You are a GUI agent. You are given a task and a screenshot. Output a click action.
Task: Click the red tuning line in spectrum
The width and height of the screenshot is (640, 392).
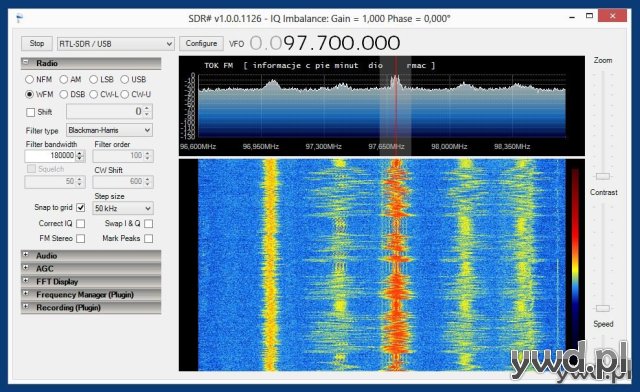tap(396, 106)
